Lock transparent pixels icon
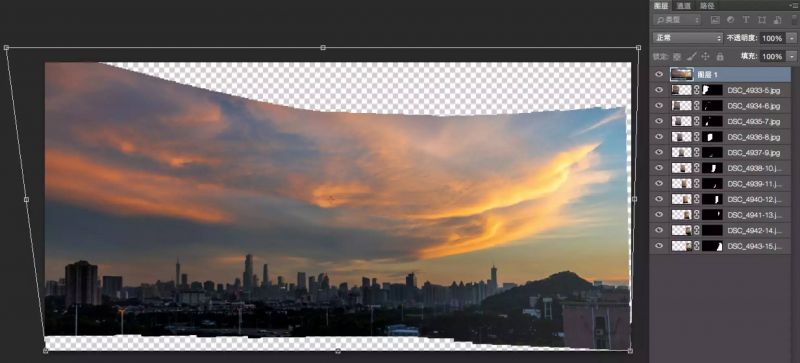This screenshot has height=363, width=800. (x=677, y=56)
